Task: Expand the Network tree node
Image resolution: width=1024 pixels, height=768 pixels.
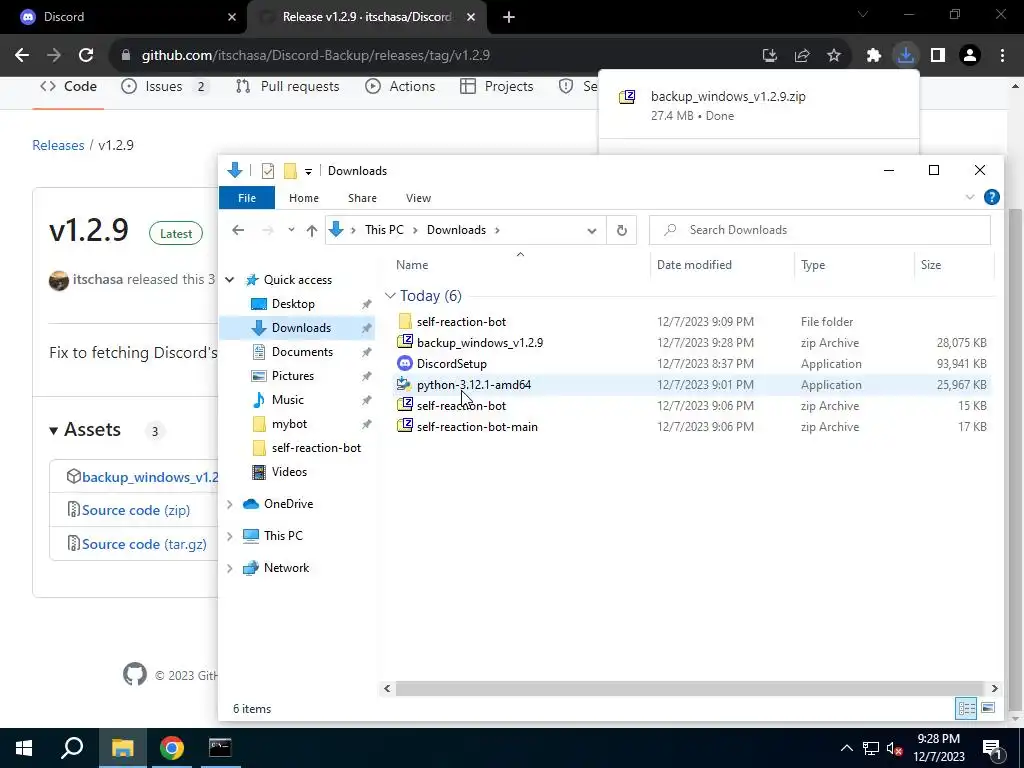Action: 230,568
